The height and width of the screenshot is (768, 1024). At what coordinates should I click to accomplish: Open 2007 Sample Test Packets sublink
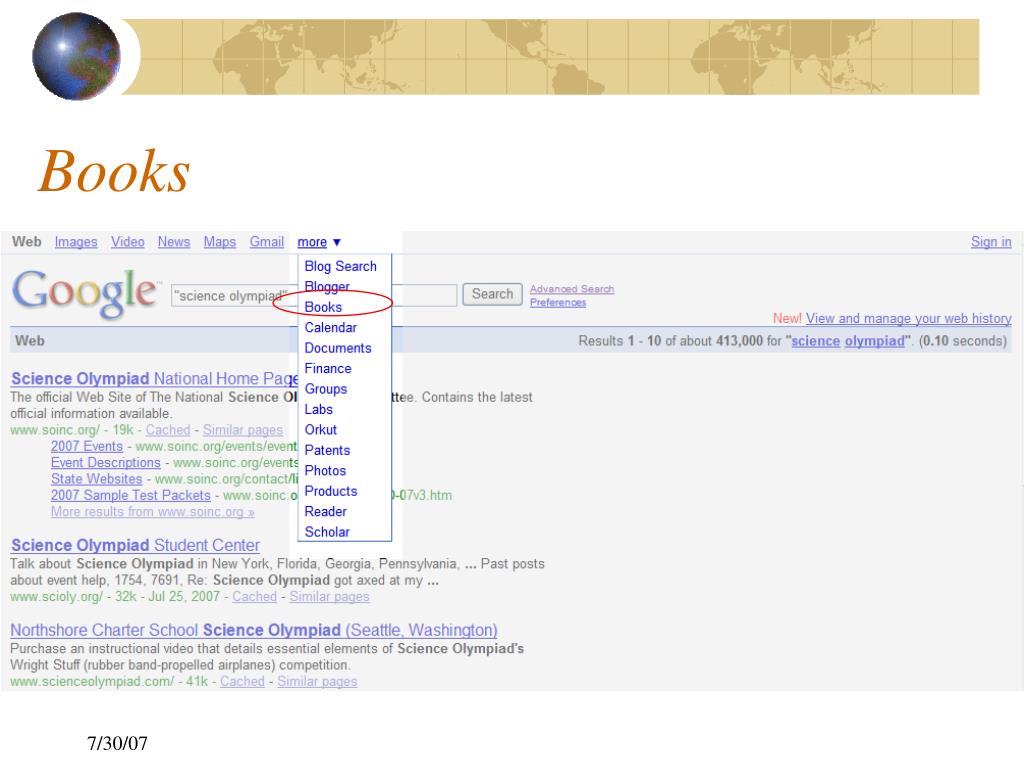click(131, 495)
